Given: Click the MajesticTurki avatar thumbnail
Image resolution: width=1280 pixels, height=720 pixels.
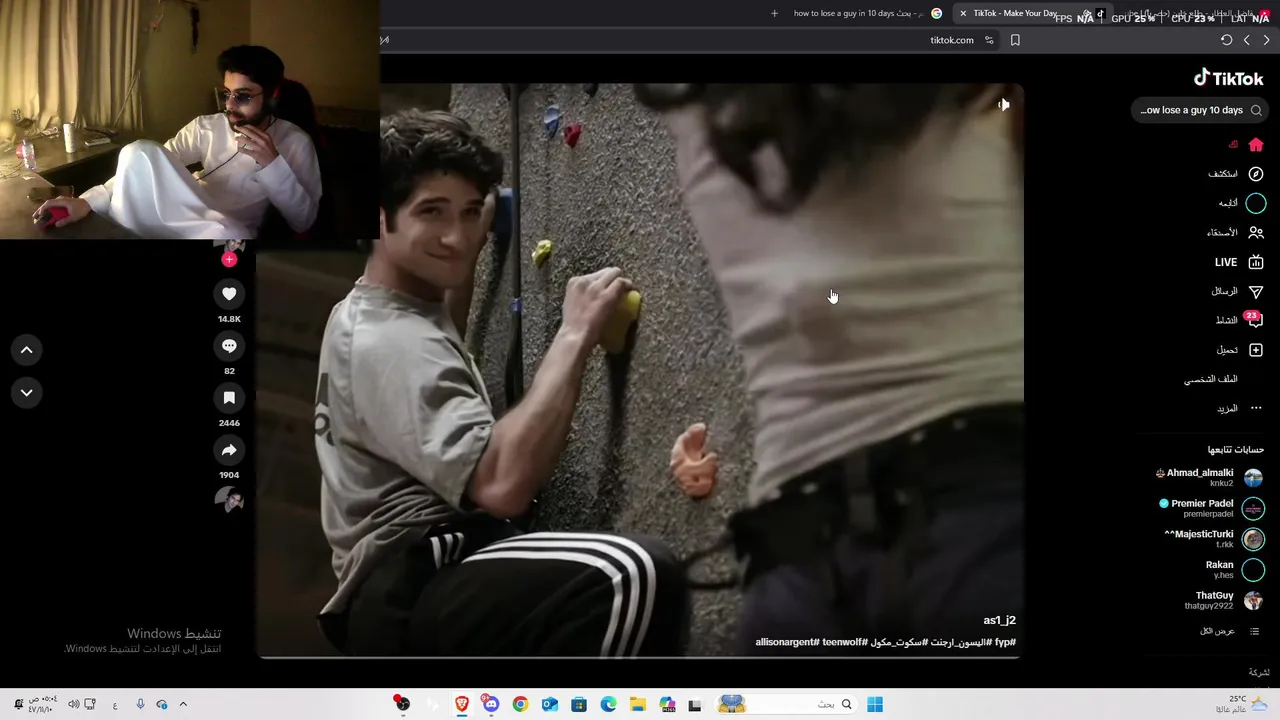Looking at the screenshot, I should (x=1253, y=539).
